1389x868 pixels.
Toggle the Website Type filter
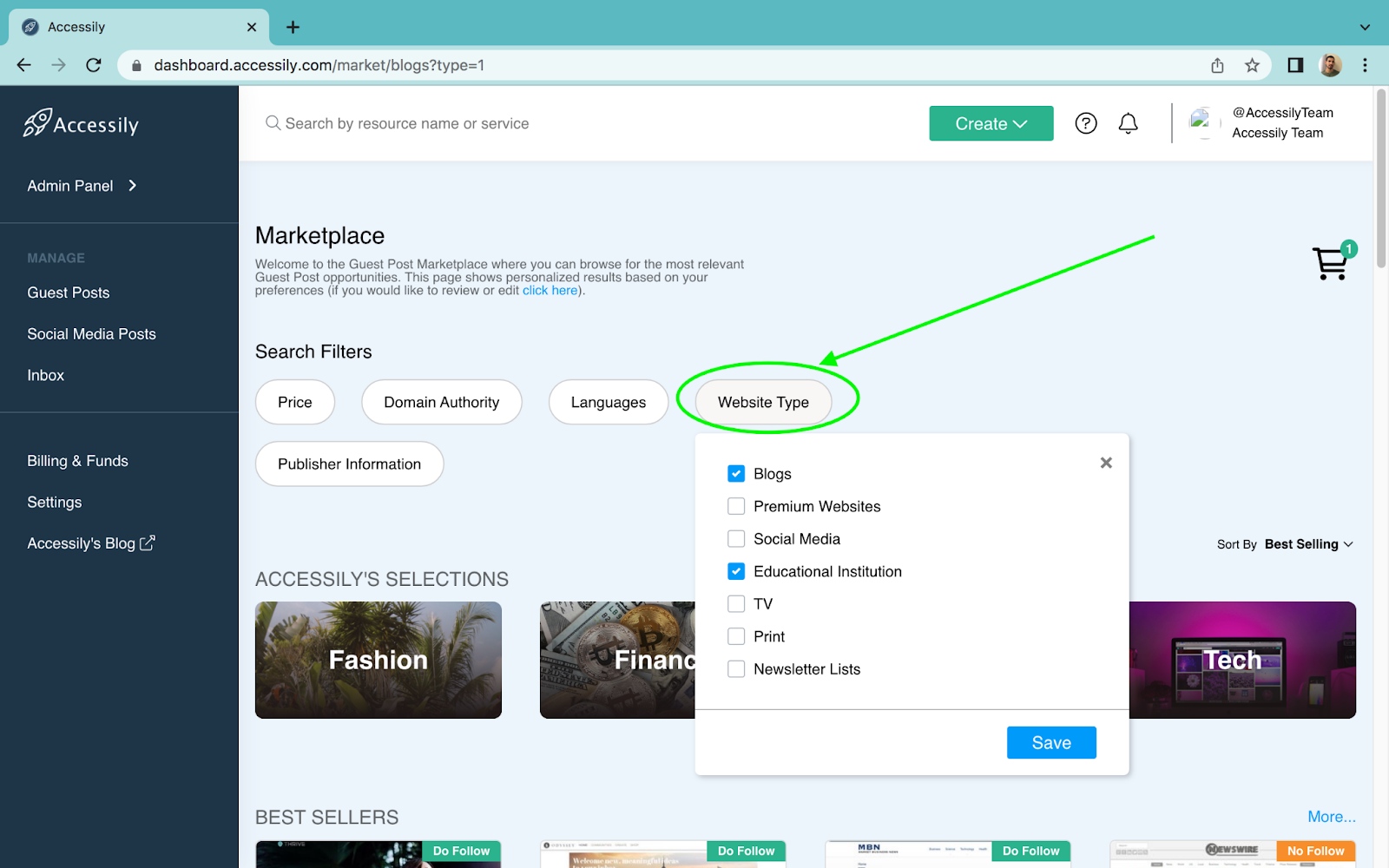click(763, 402)
